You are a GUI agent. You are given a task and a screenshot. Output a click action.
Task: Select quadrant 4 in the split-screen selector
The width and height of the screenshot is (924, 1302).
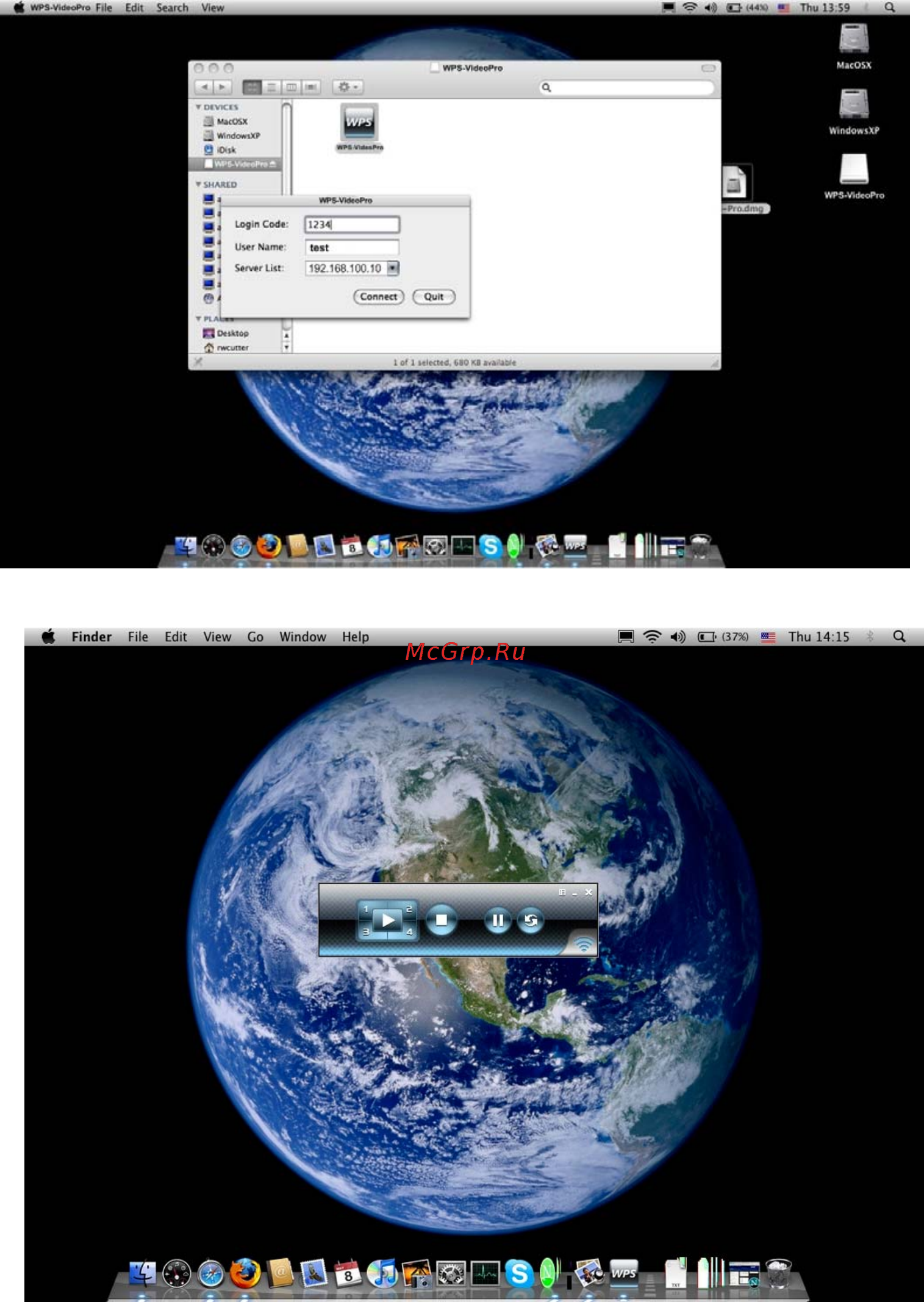coord(409,932)
